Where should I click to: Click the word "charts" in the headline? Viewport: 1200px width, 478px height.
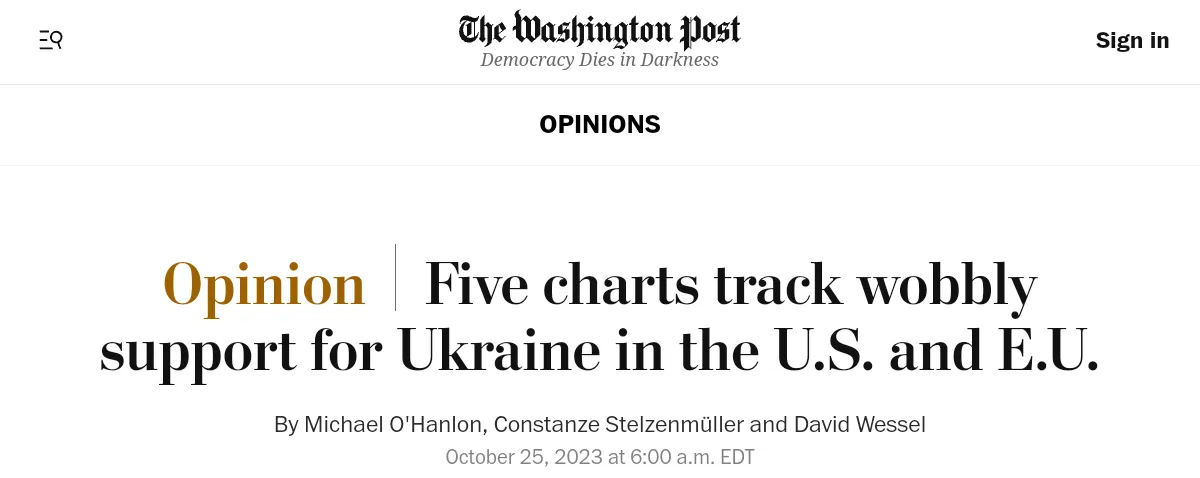pyautogui.click(x=621, y=284)
